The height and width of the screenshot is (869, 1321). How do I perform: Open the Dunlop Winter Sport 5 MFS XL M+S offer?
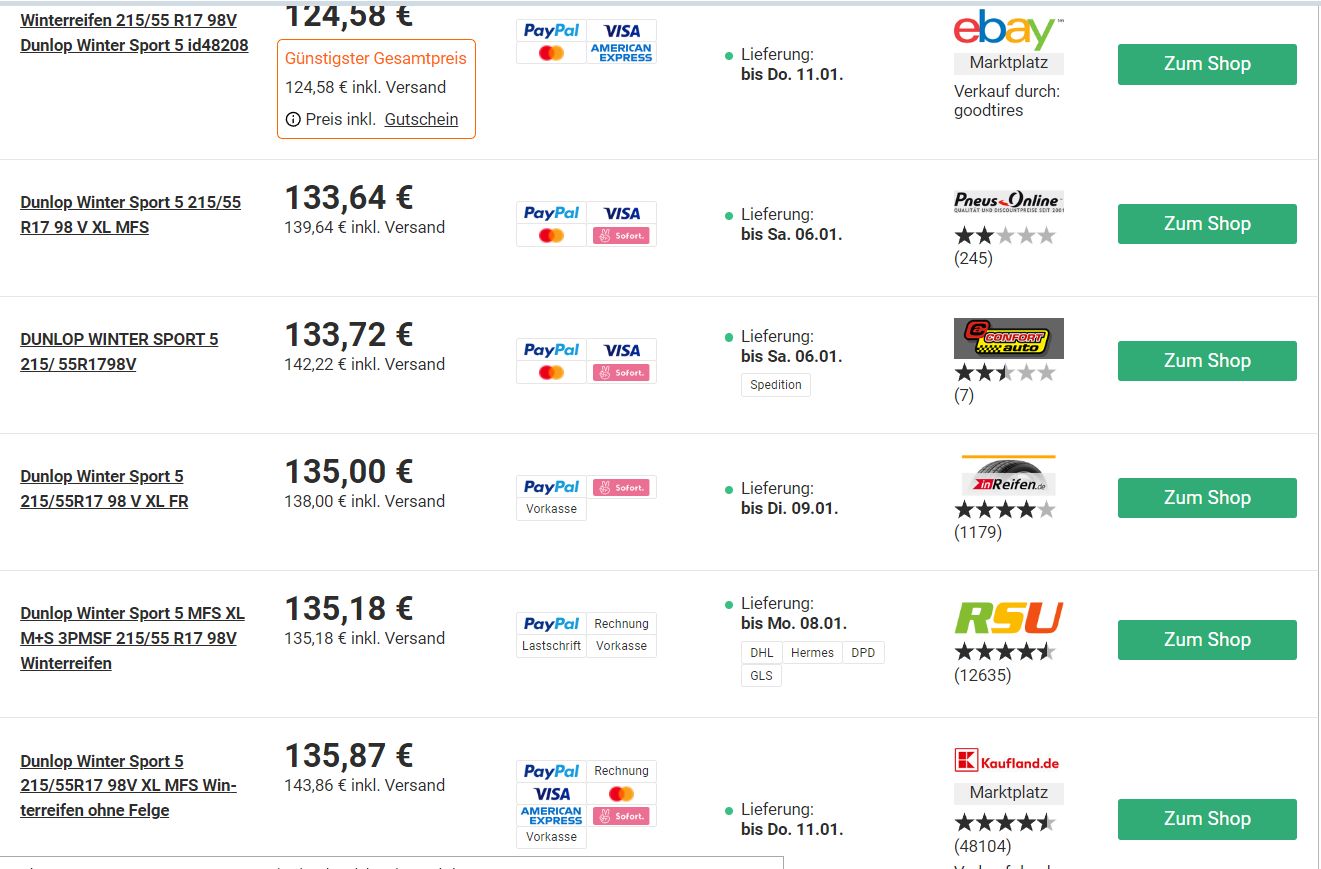pos(132,638)
